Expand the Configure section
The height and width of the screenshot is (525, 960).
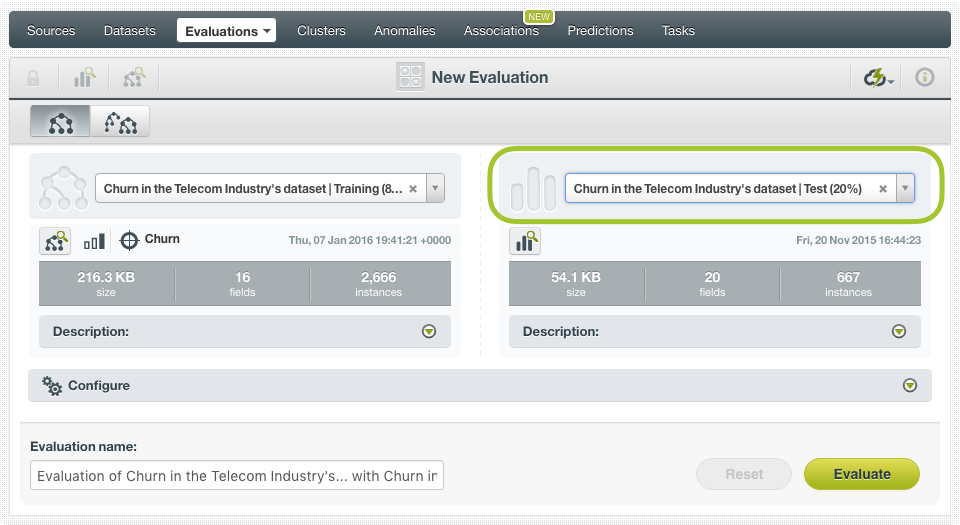[910, 385]
